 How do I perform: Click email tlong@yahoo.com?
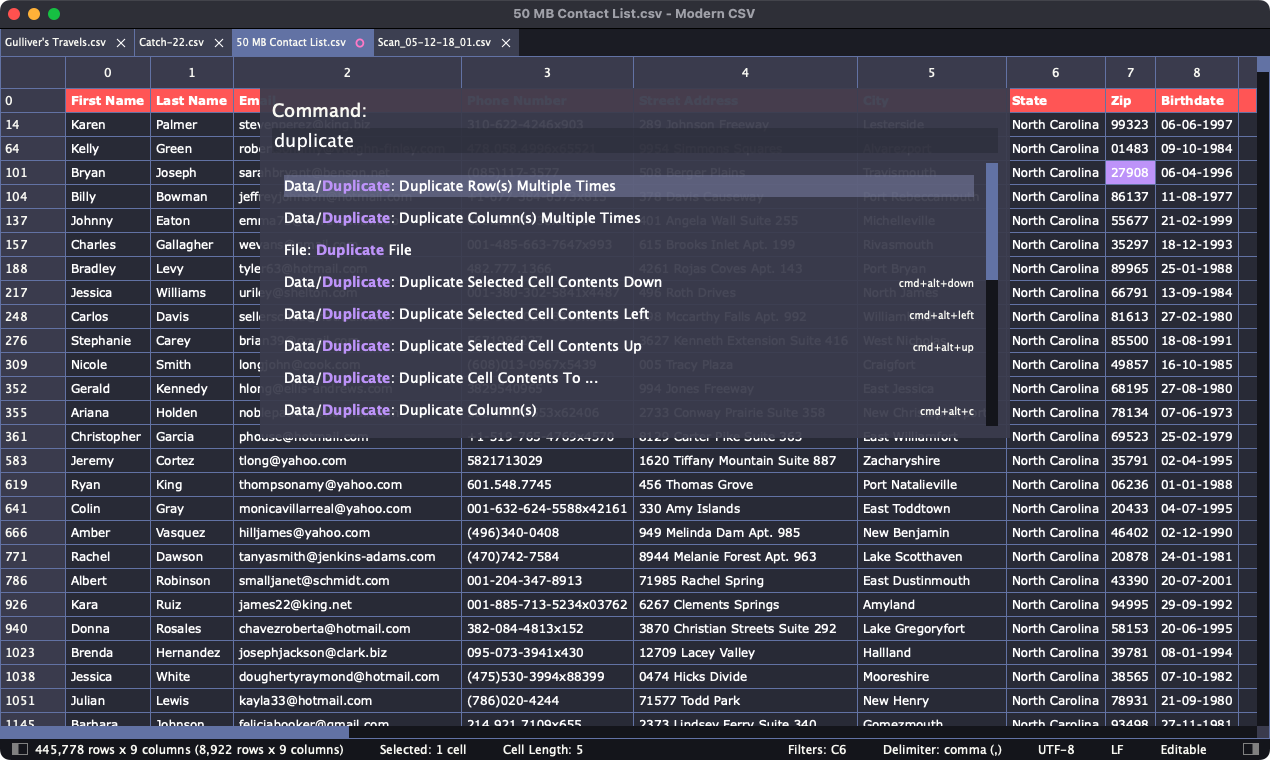[x=348, y=460]
